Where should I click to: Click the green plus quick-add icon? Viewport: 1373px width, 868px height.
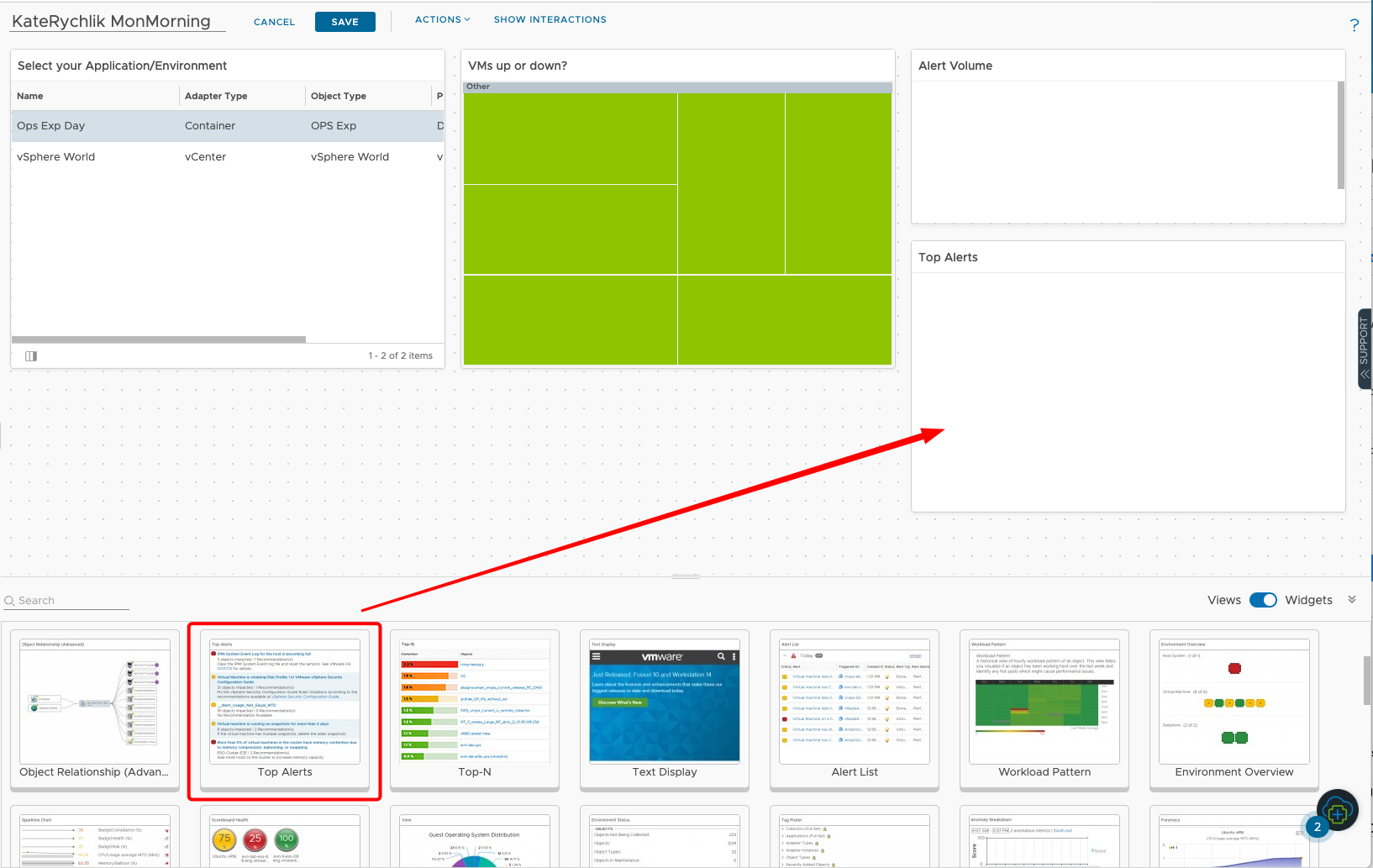coord(1336,809)
